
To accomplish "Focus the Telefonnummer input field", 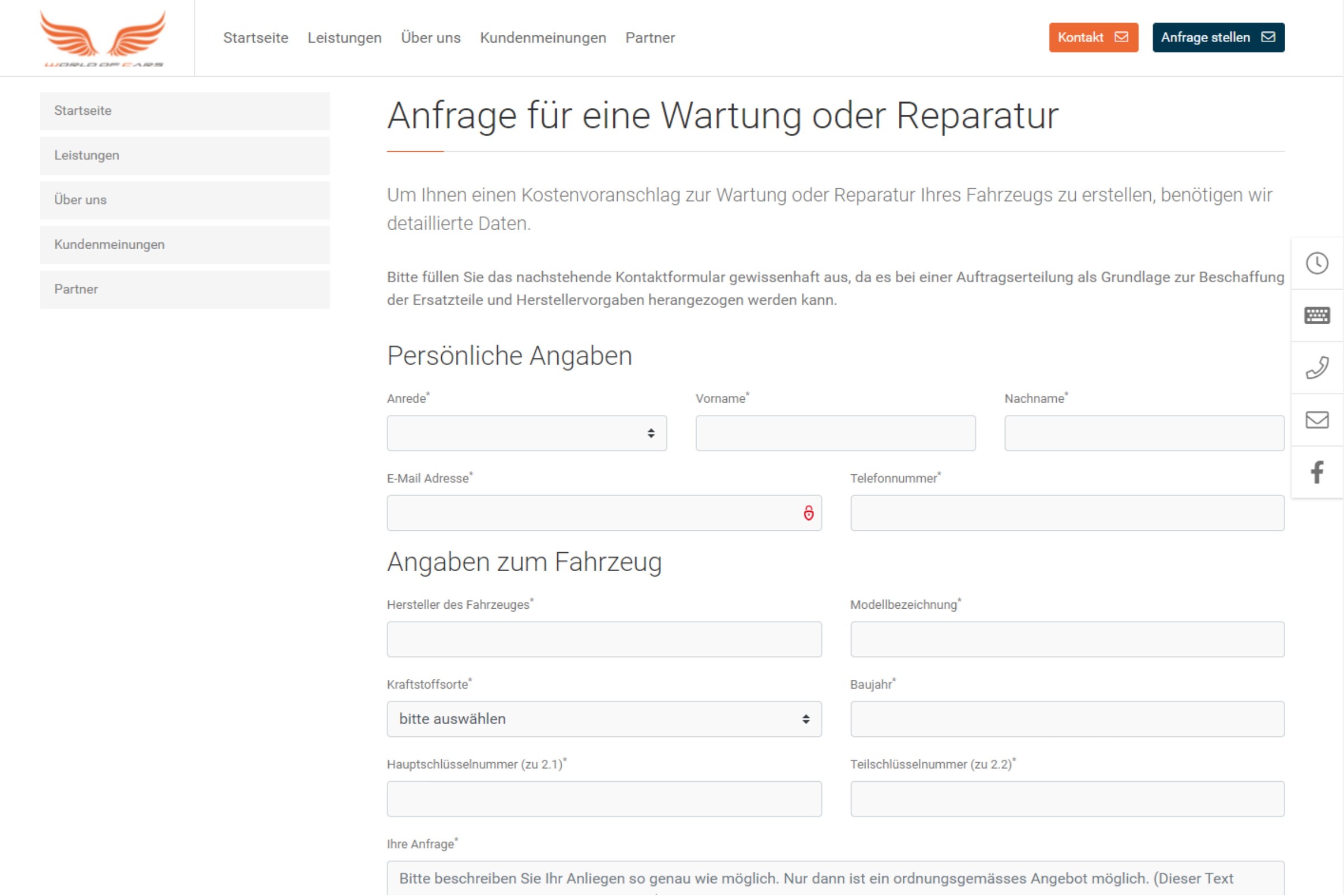I will click(x=1067, y=513).
